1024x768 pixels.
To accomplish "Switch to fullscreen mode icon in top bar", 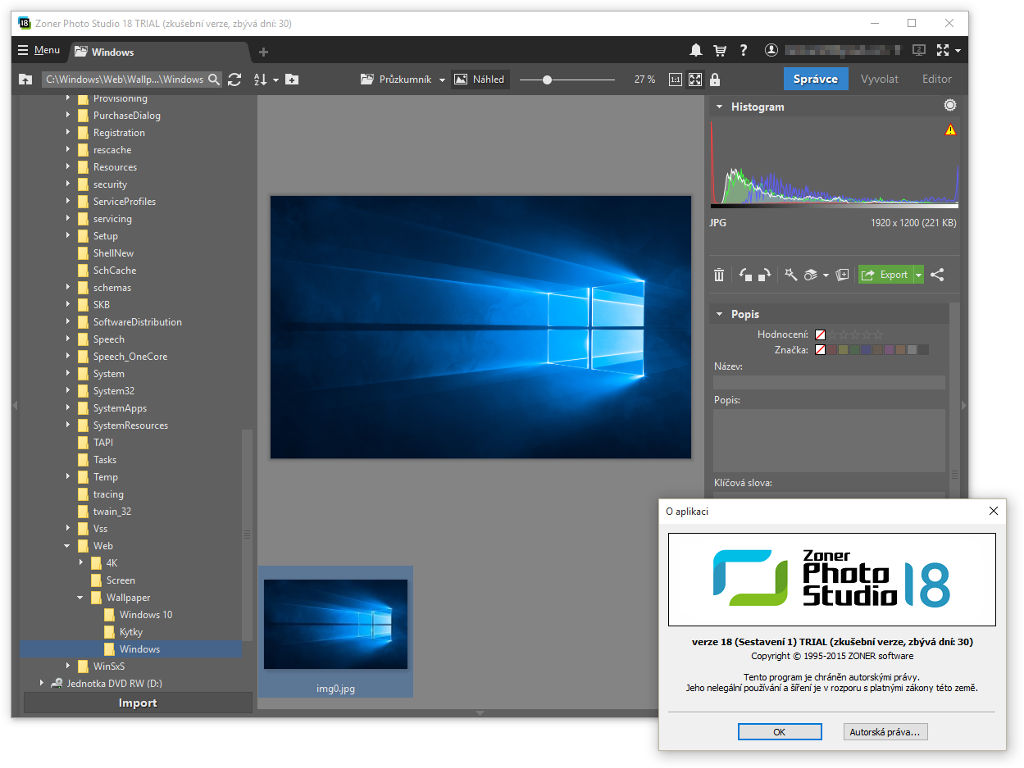I will click(x=942, y=50).
